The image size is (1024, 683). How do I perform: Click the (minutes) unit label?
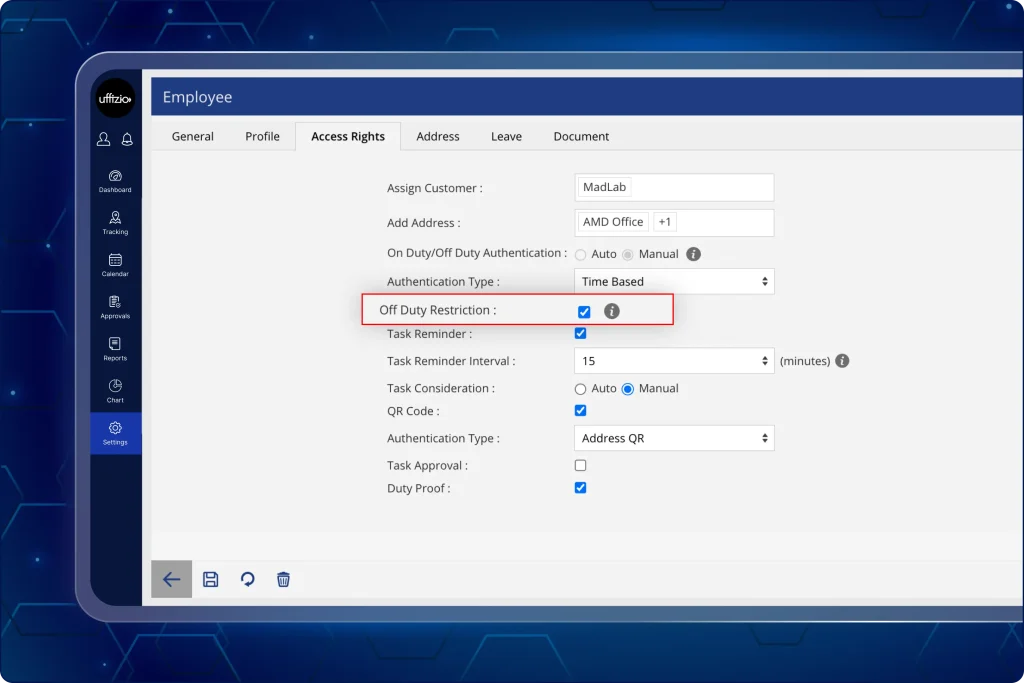click(805, 361)
